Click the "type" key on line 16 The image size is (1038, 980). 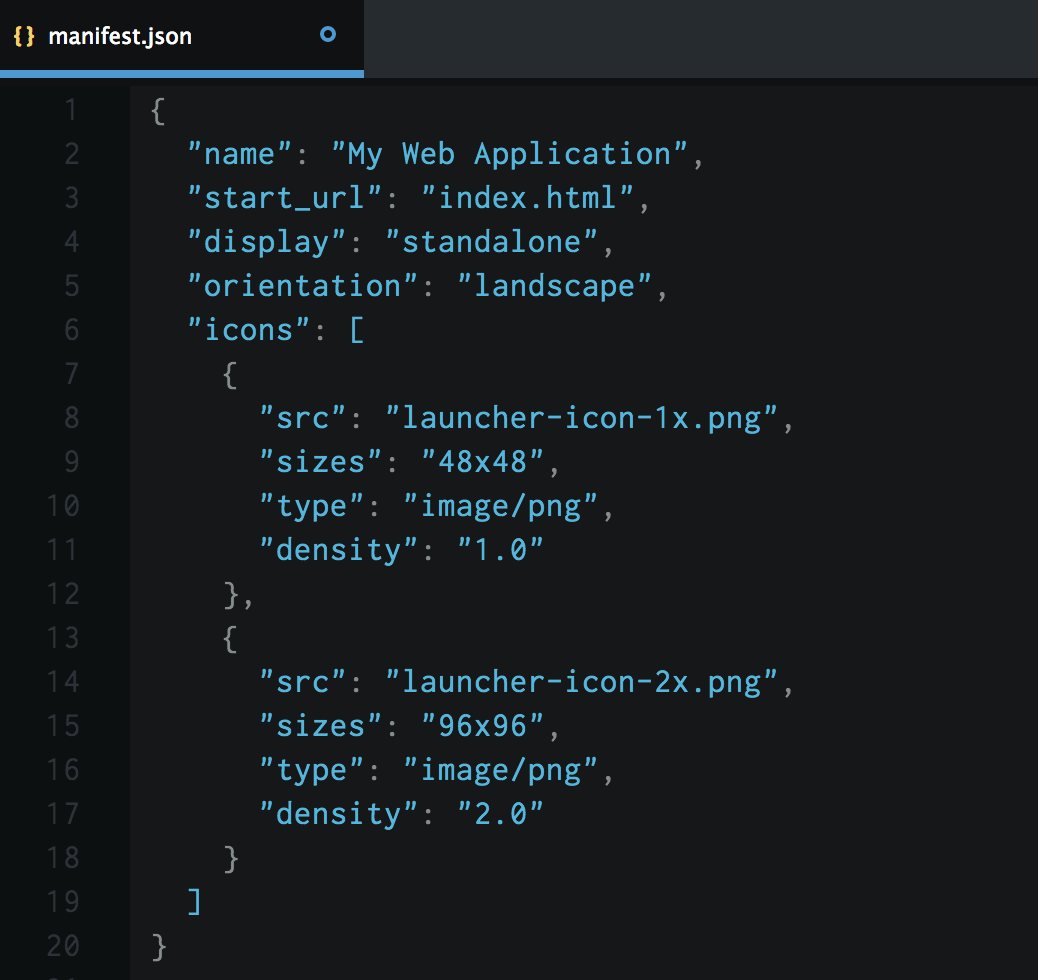(x=311, y=770)
